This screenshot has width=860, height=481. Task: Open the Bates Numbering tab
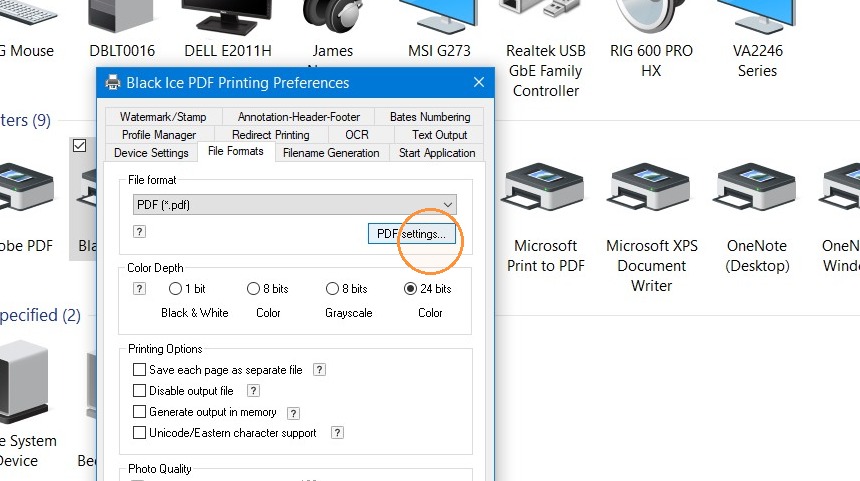pyautogui.click(x=430, y=117)
